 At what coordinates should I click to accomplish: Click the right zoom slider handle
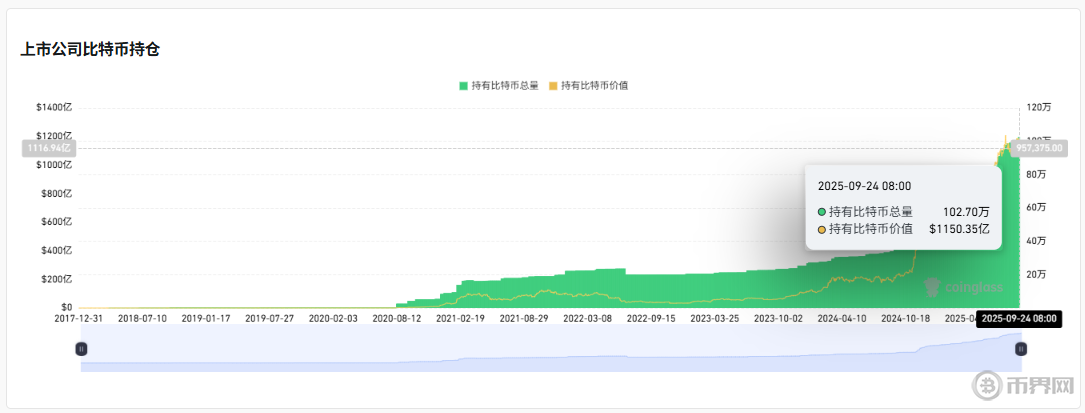click(x=1020, y=348)
